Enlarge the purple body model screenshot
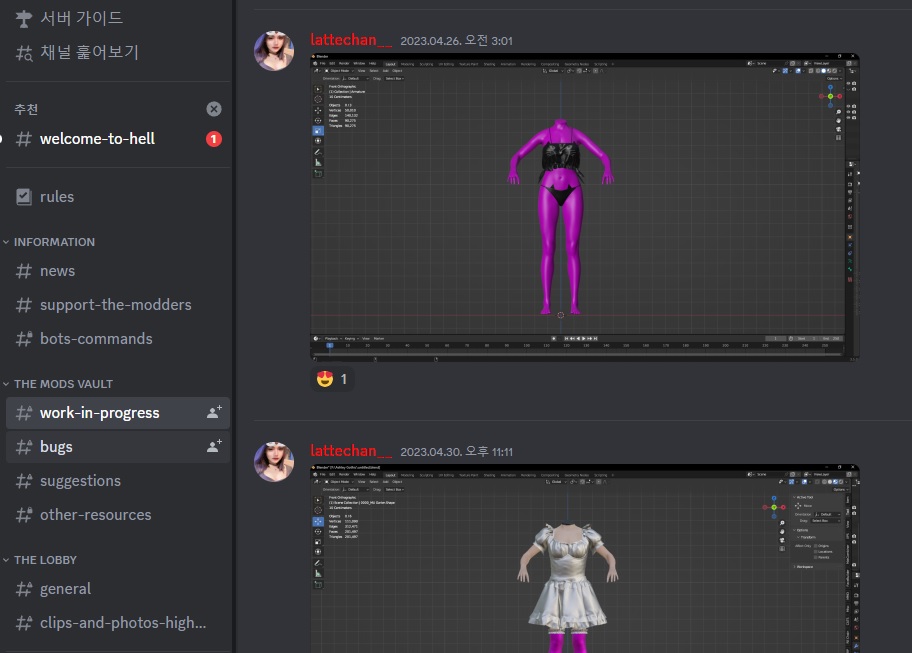 point(585,207)
